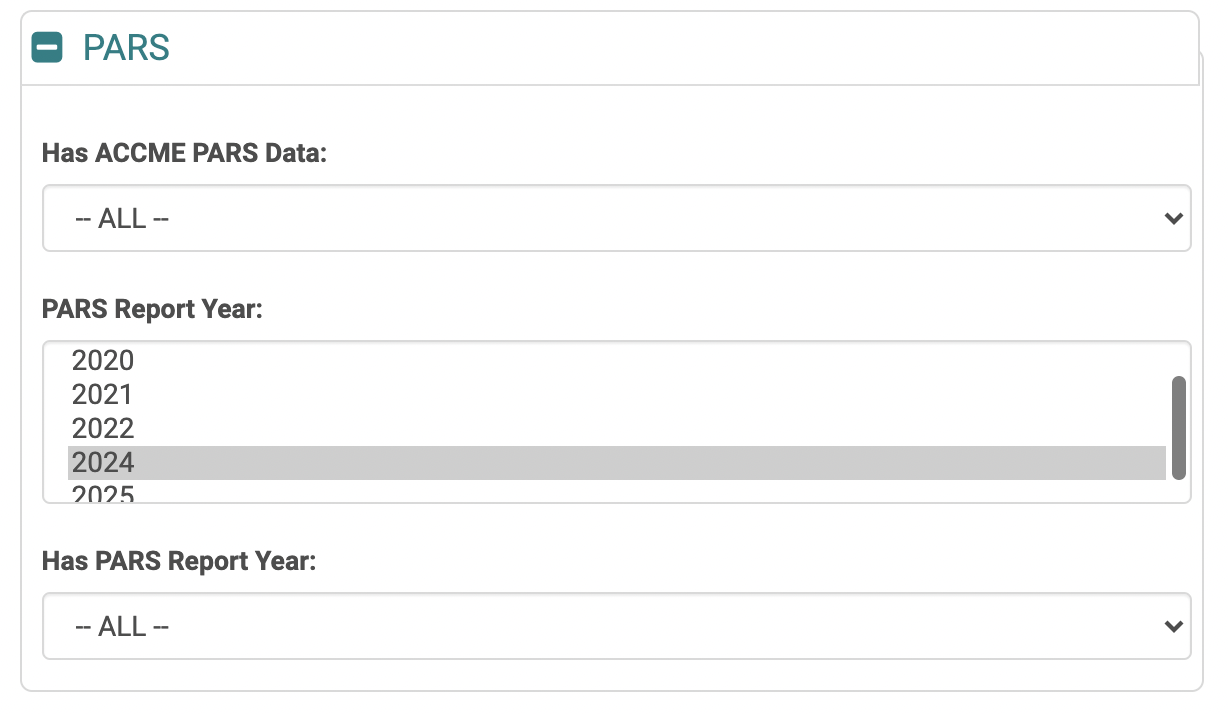Choose 2021 from the report year list
1228x714 pixels.
[102, 394]
